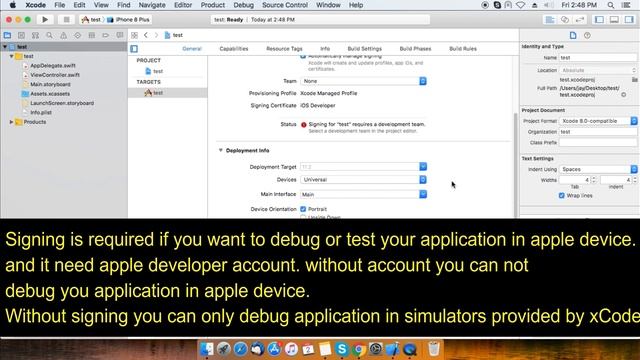The image size is (640, 360).
Task: Select the iPhone 8 Plus run destination
Action: click(x=129, y=20)
